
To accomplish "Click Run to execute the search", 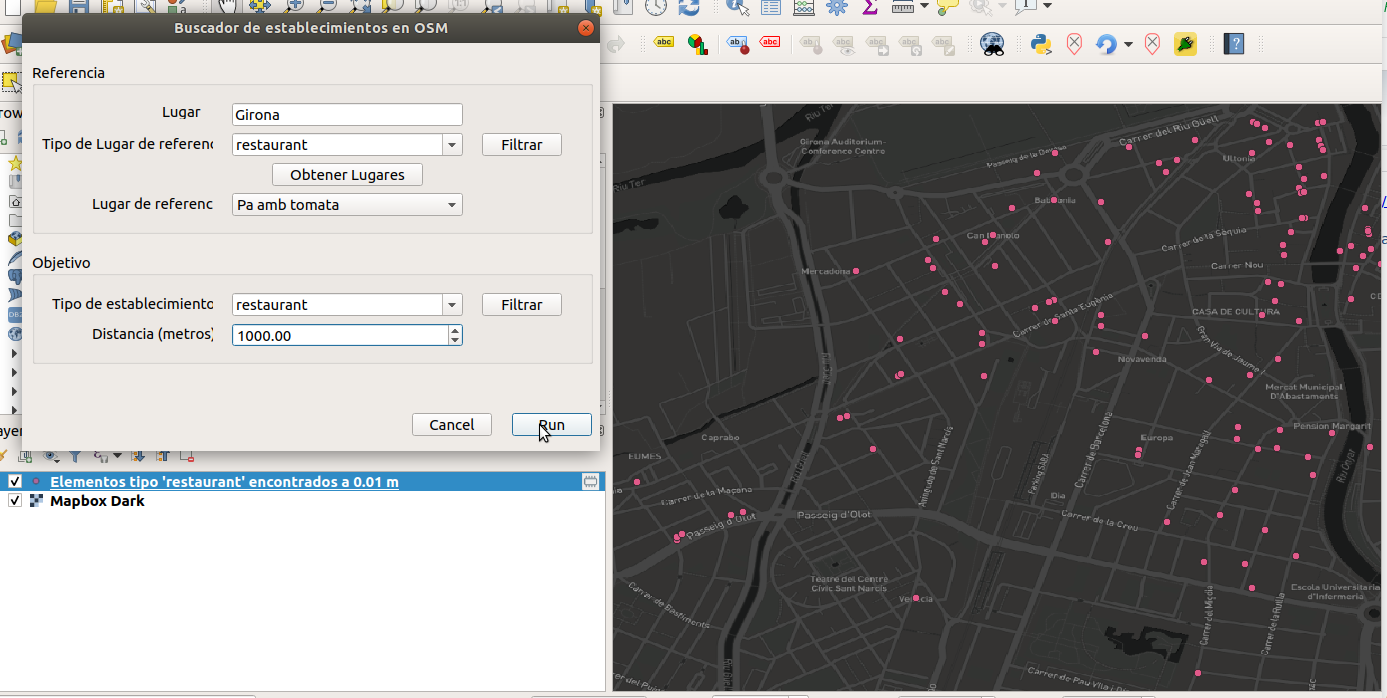I will pyautogui.click(x=551, y=425).
